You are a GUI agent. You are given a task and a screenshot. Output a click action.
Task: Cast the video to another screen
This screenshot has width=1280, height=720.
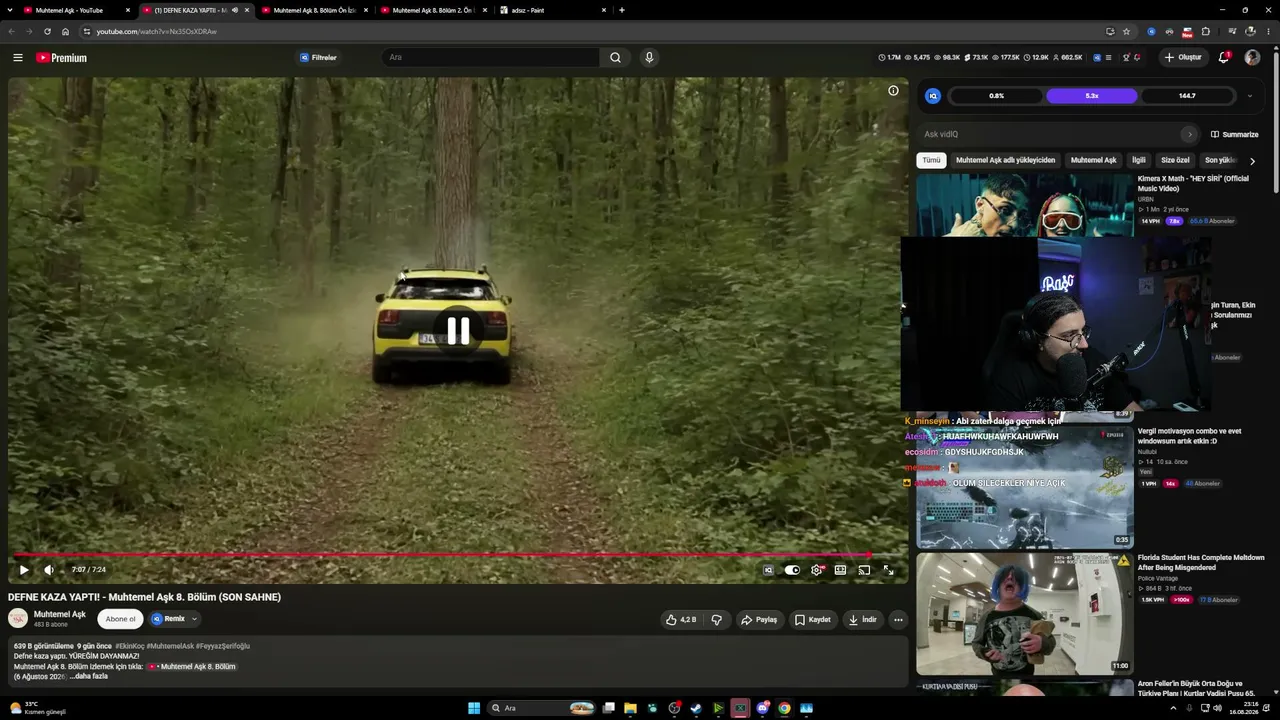pos(864,570)
